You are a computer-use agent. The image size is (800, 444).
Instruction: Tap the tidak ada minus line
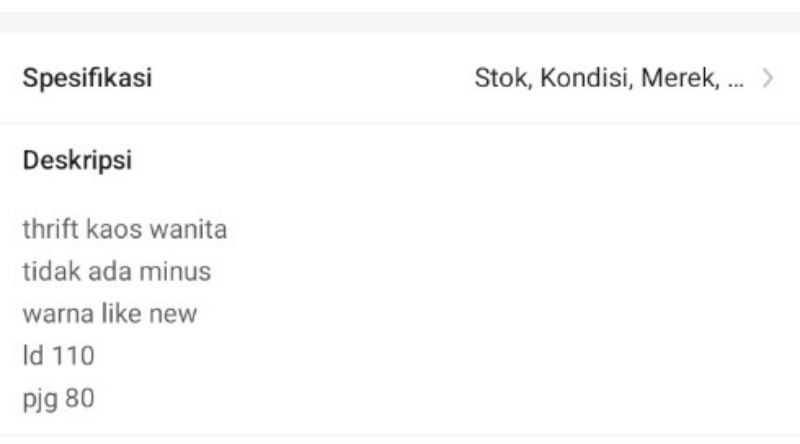coord(117,271)
